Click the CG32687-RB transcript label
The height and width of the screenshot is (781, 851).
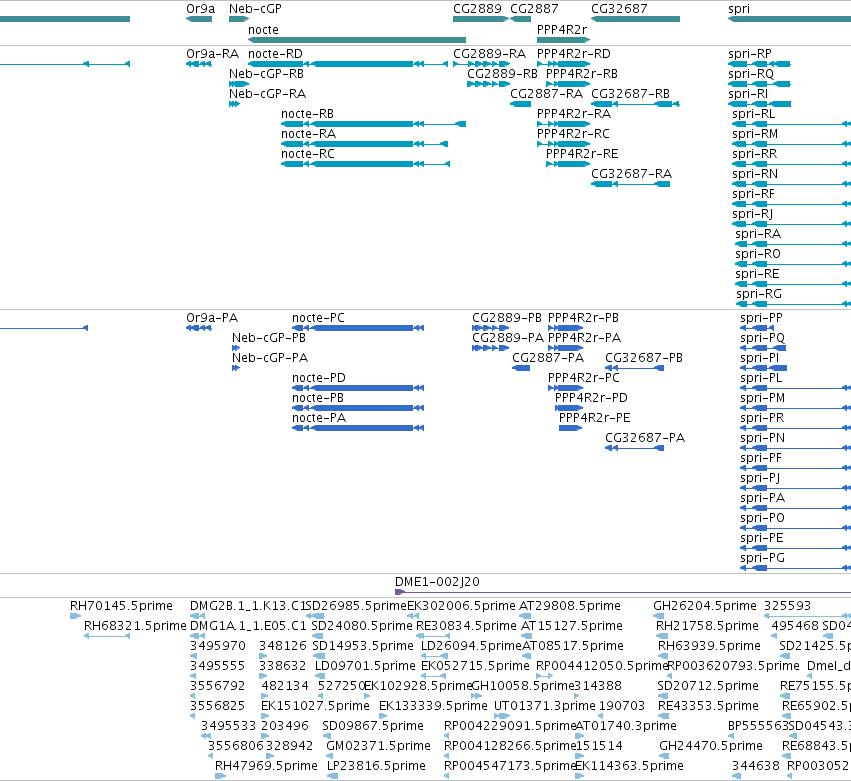[x=630, y=94]
